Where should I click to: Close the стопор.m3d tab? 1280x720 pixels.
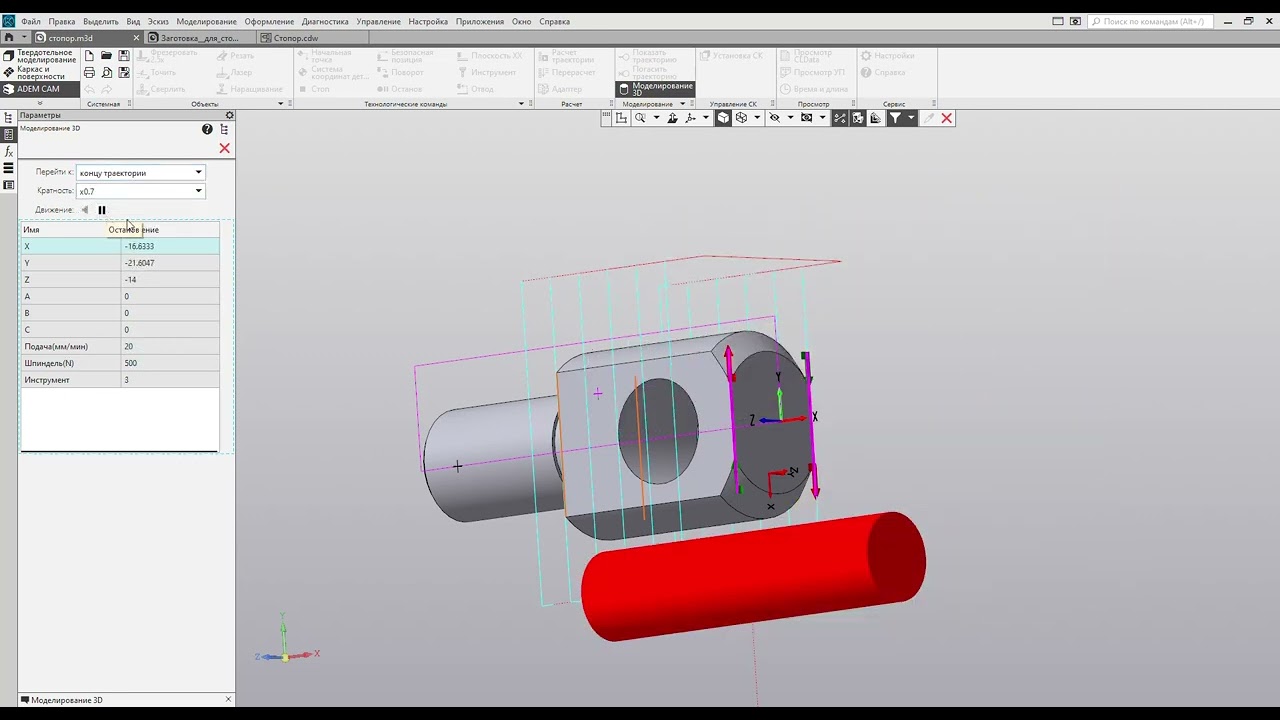[136, 38]
